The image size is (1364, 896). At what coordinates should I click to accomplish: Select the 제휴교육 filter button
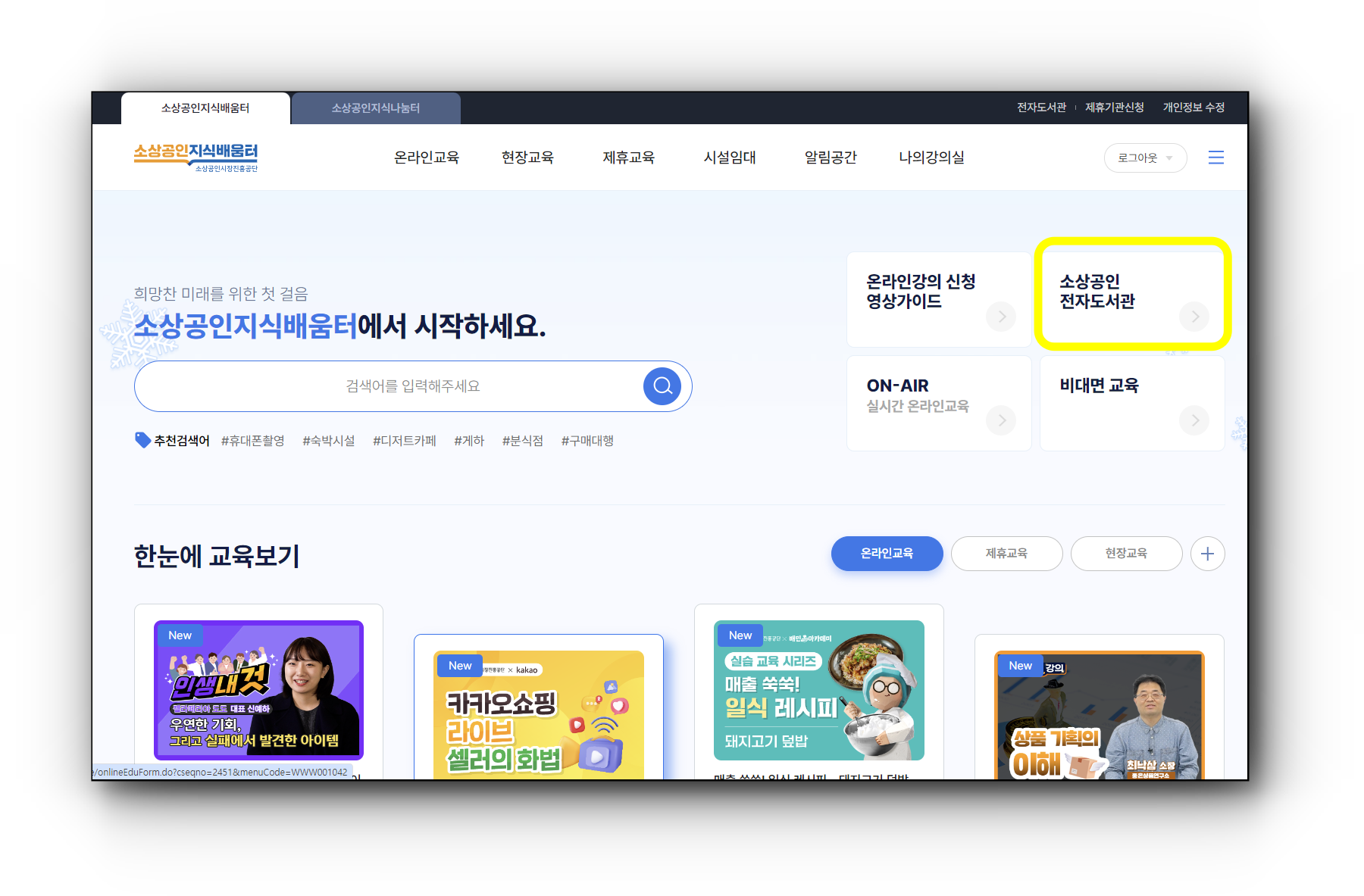[1006, 554]
